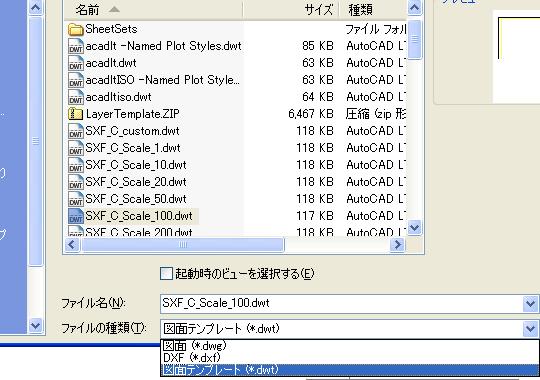Sort files by 名前 column header
This screenshot has width=540, height=380.
click(153, 10)
